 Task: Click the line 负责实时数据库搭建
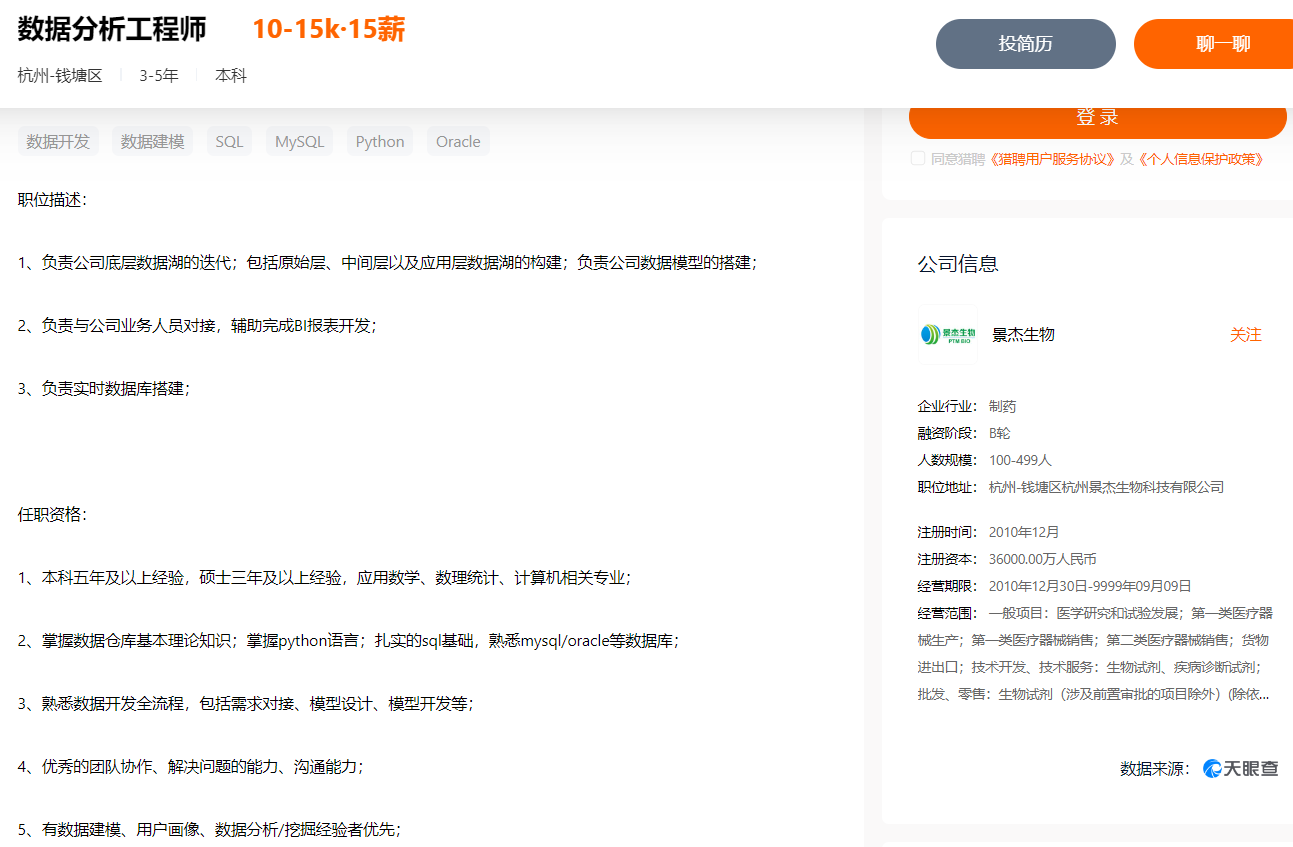104,389
